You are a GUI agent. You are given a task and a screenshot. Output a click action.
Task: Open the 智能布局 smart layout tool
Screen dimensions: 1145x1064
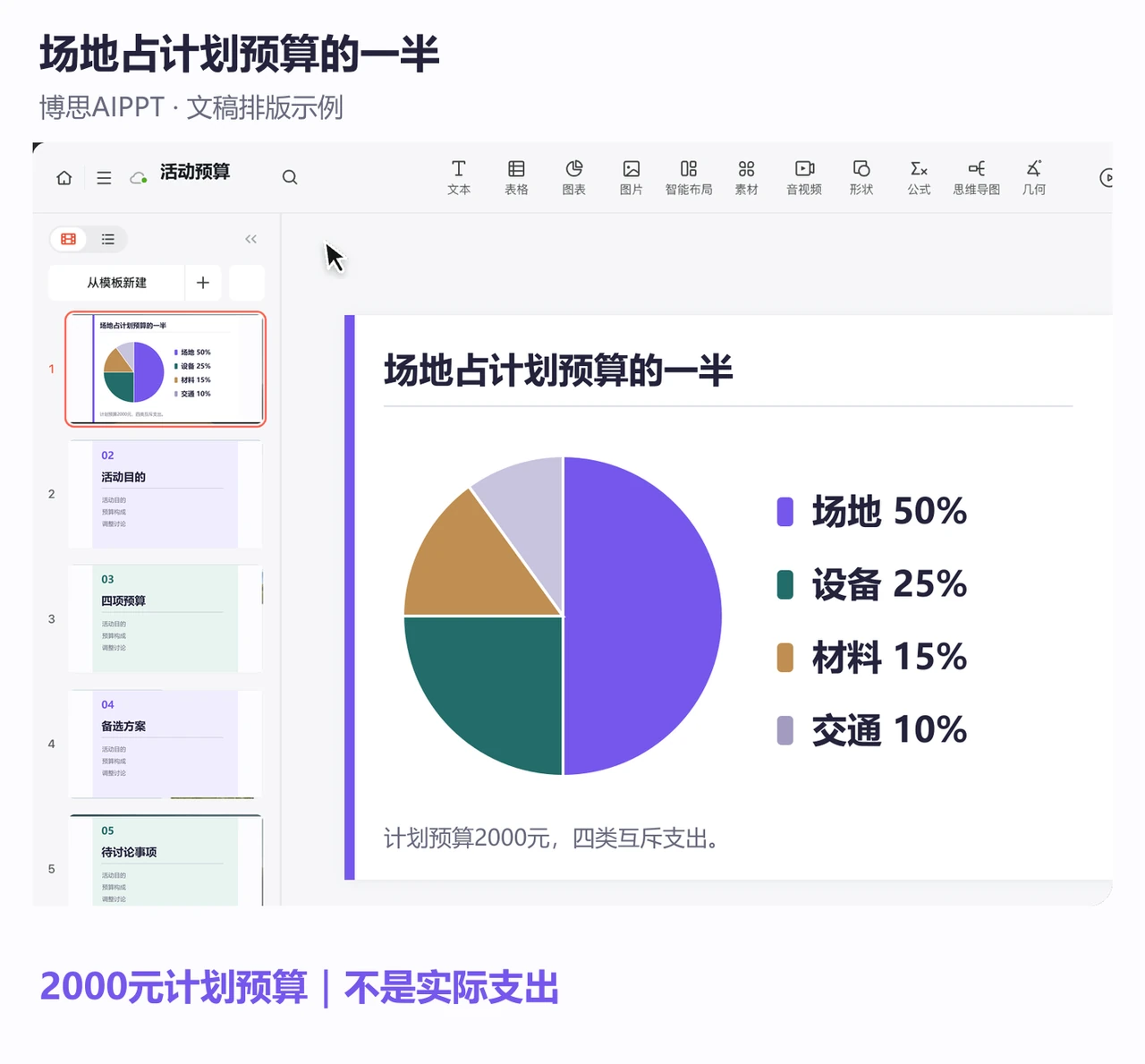[x=689, y=177]
